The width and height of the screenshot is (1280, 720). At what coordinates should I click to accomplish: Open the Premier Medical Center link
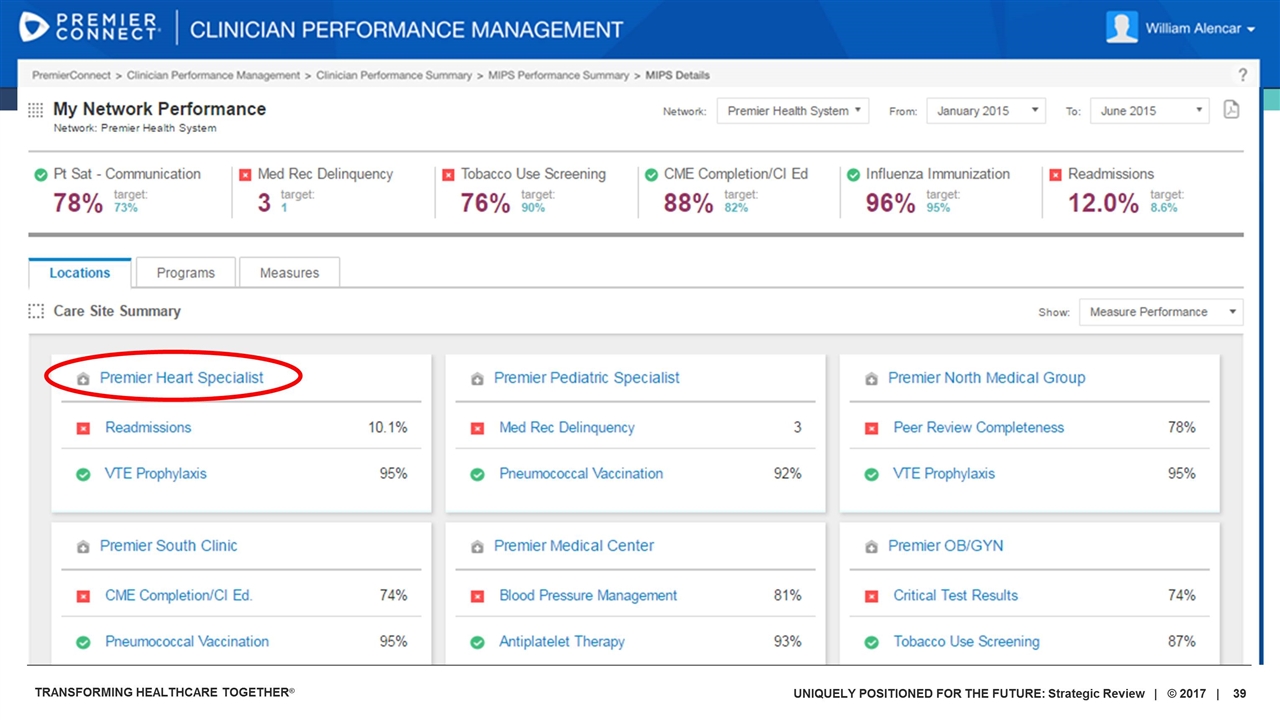[x=574, y=546]
